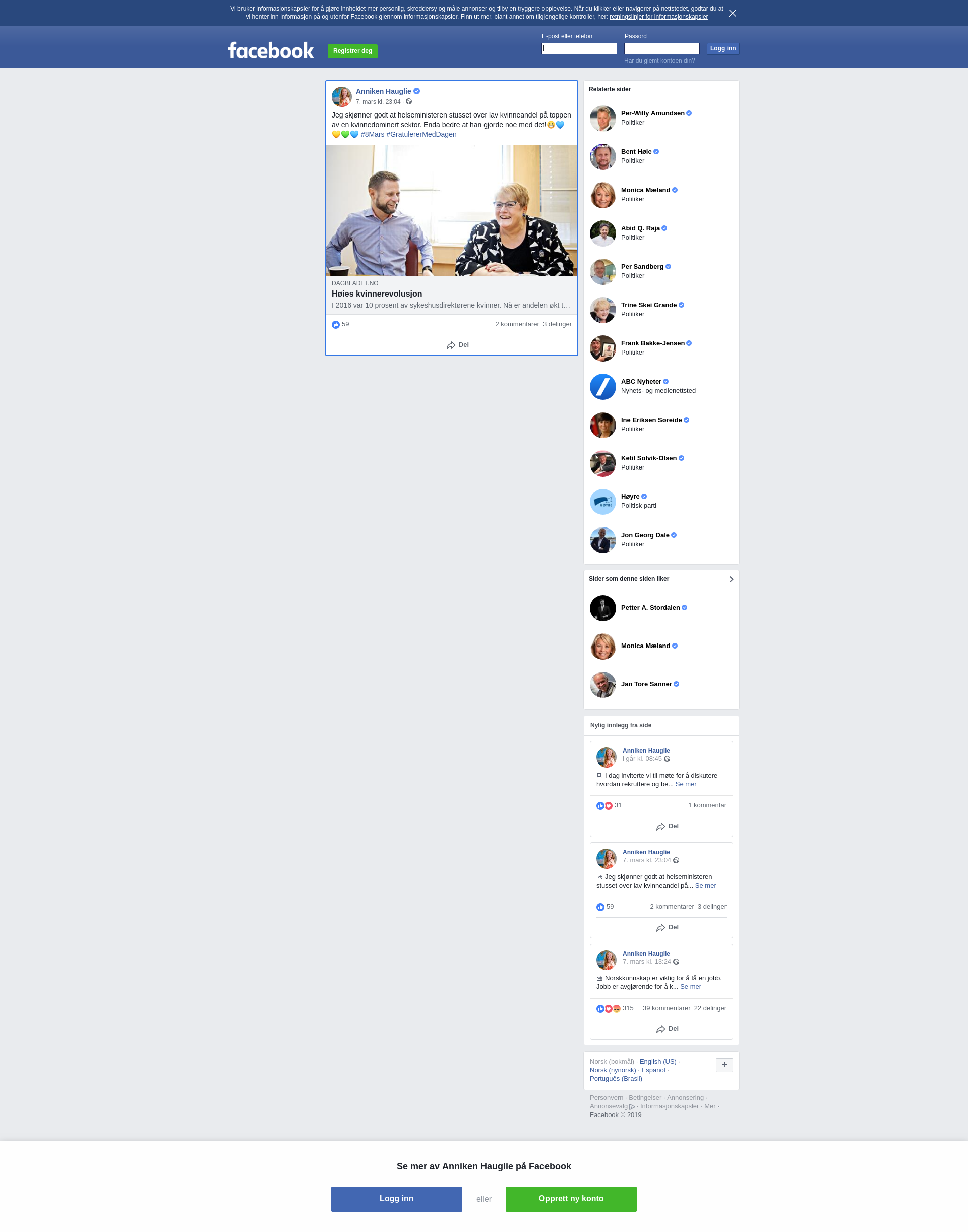Click the green 'Registrer deg' button
Screen dimensions: 968x1232
[352, 51]
